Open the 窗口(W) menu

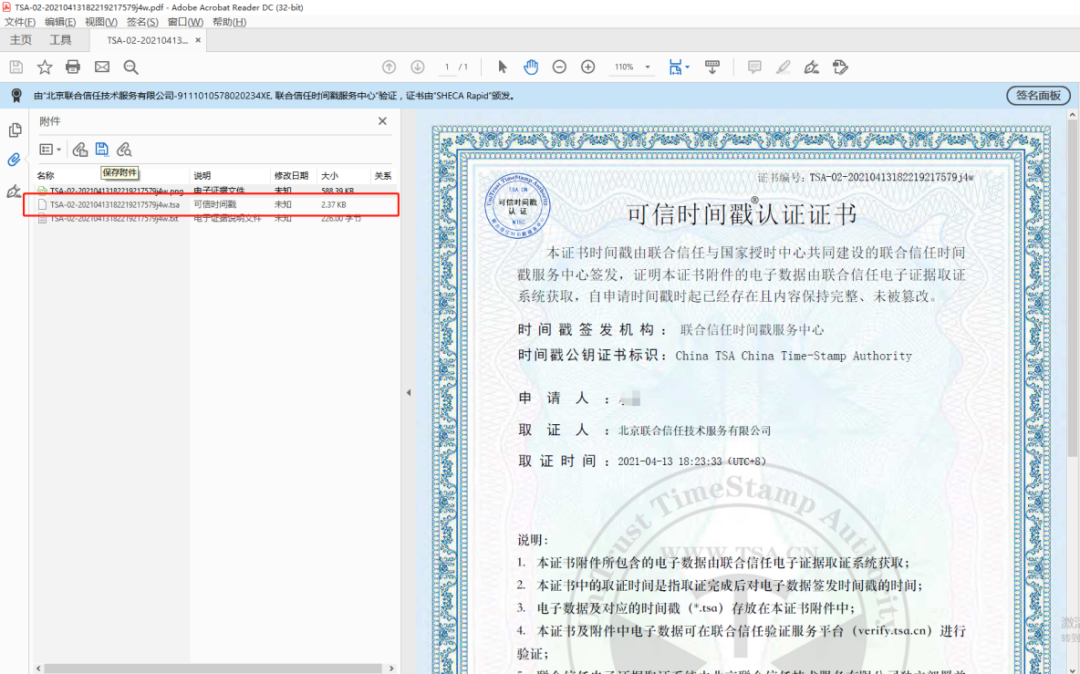[x=185, y=22]
